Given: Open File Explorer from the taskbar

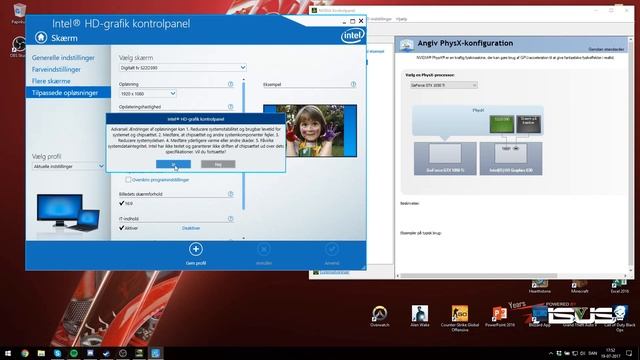Looking at the screenshot, I should coord(41,353).
